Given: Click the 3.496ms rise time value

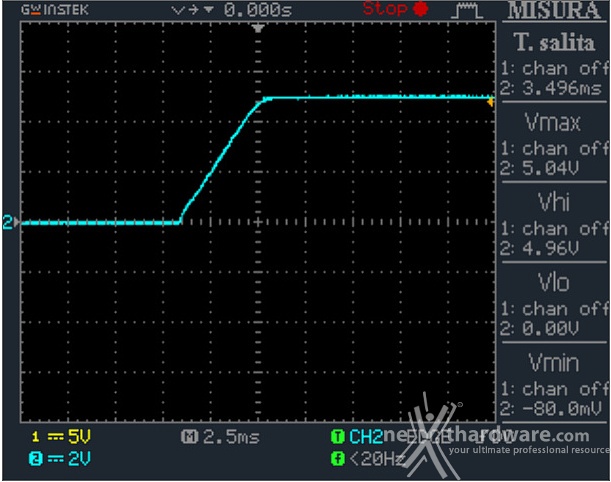Looking at the screenshot, I should (562, 89).
